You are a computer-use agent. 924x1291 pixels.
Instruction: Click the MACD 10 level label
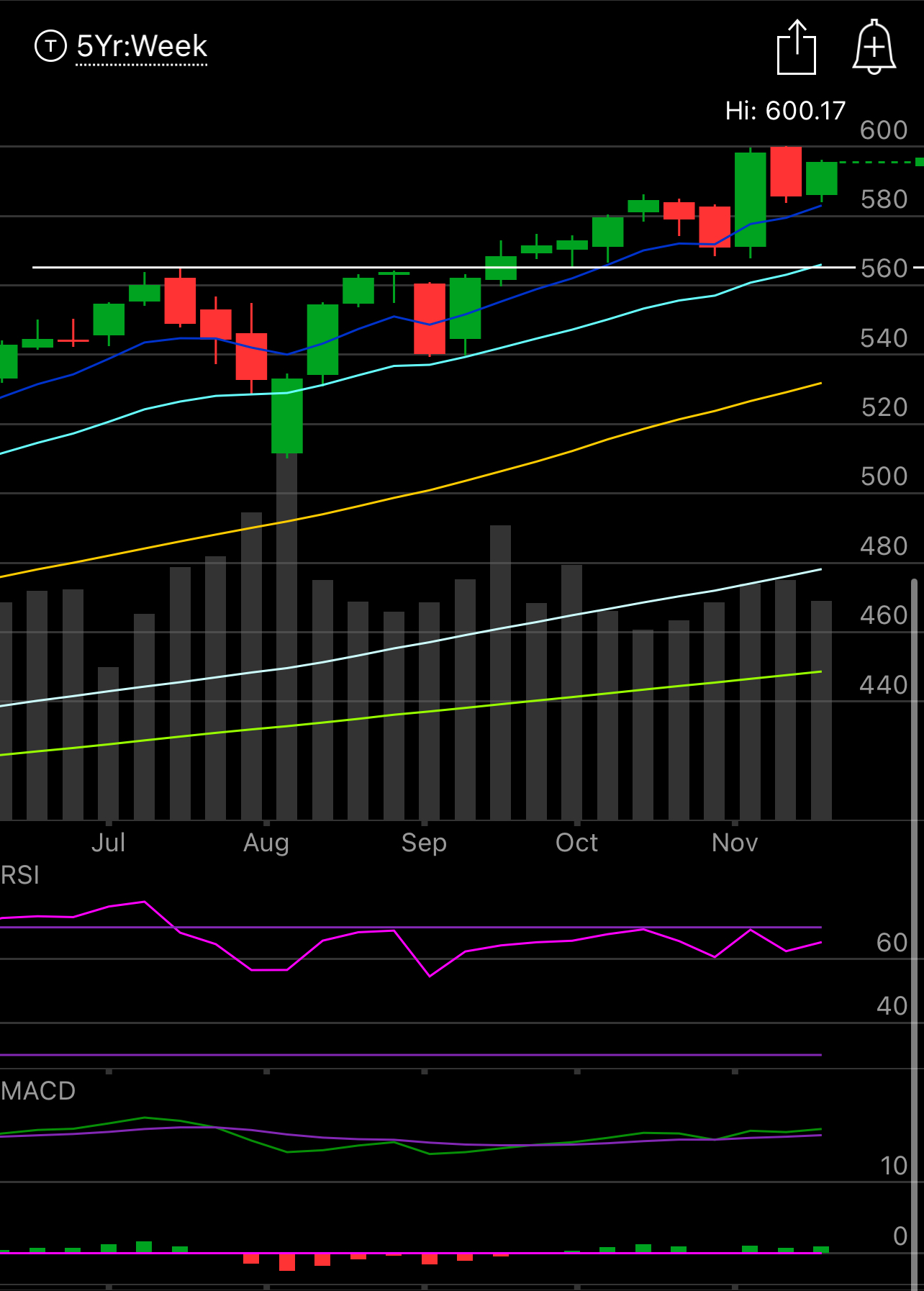pos(894,1166)
